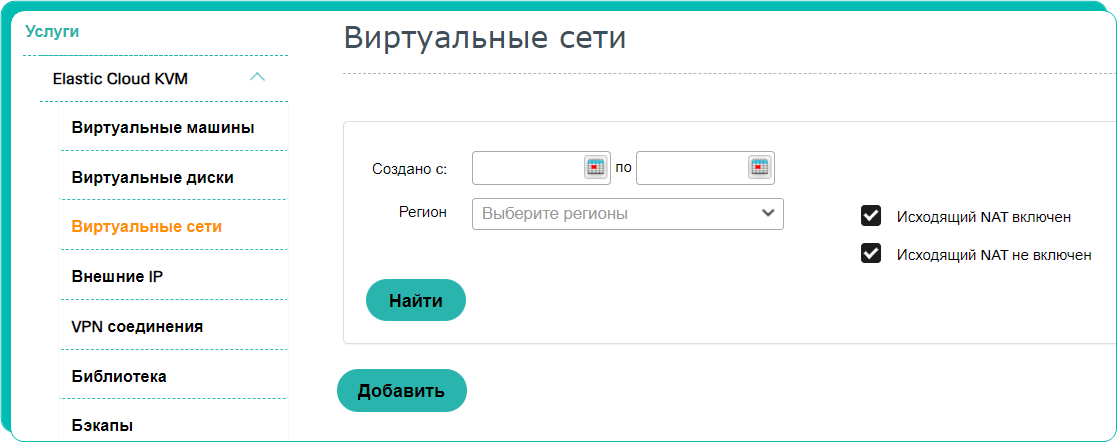Open the Выберите регионы dropdown
1117x442 pixels.
pos(628,214)
